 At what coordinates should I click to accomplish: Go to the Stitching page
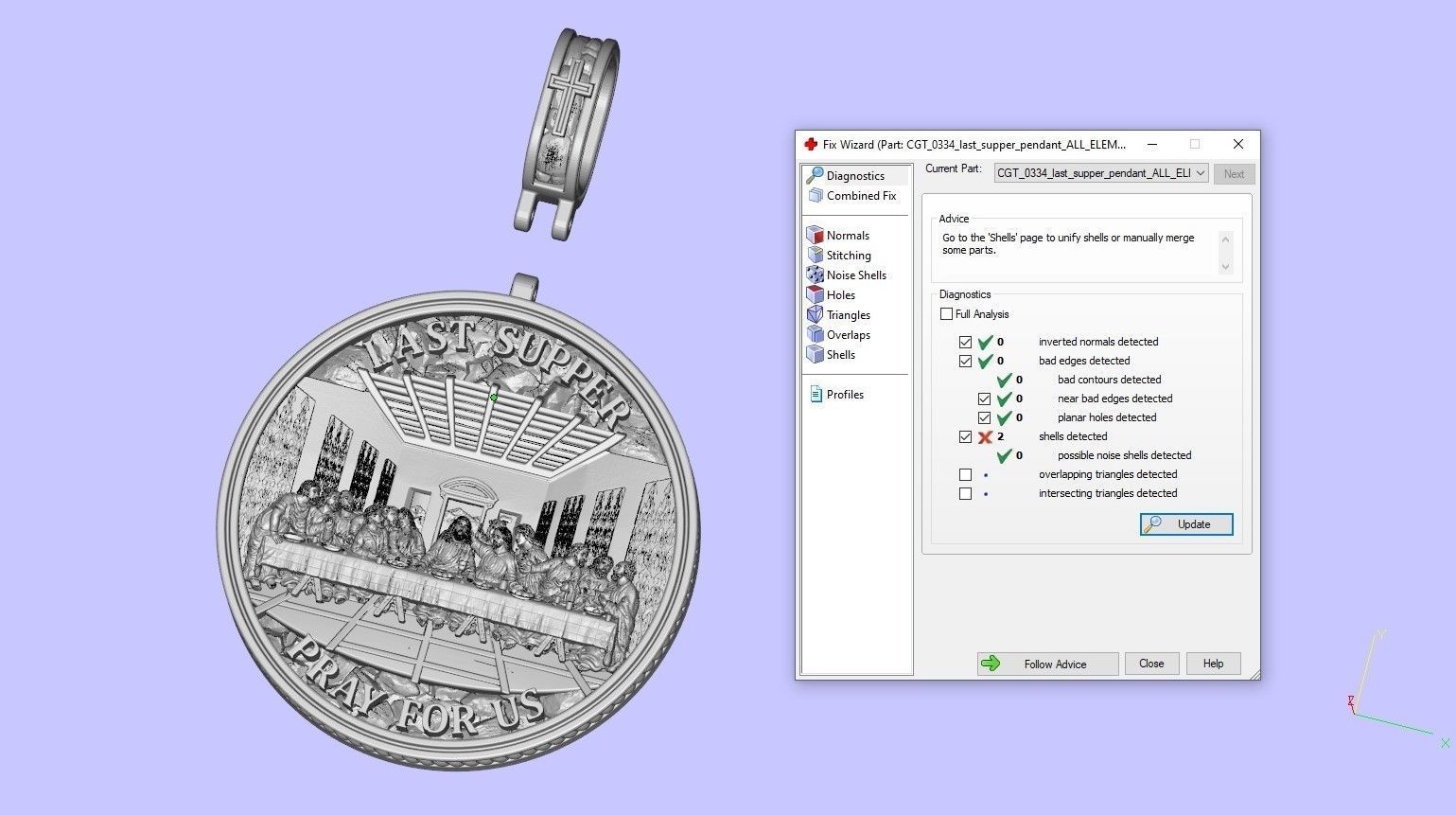click(x=849, y=255)
